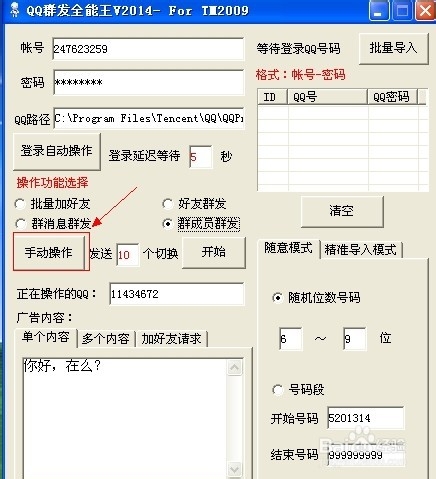The width and height of the screenshot is (436, 479).
Task: Close the QQ群发全能王 window
Action: pos(426,11)
